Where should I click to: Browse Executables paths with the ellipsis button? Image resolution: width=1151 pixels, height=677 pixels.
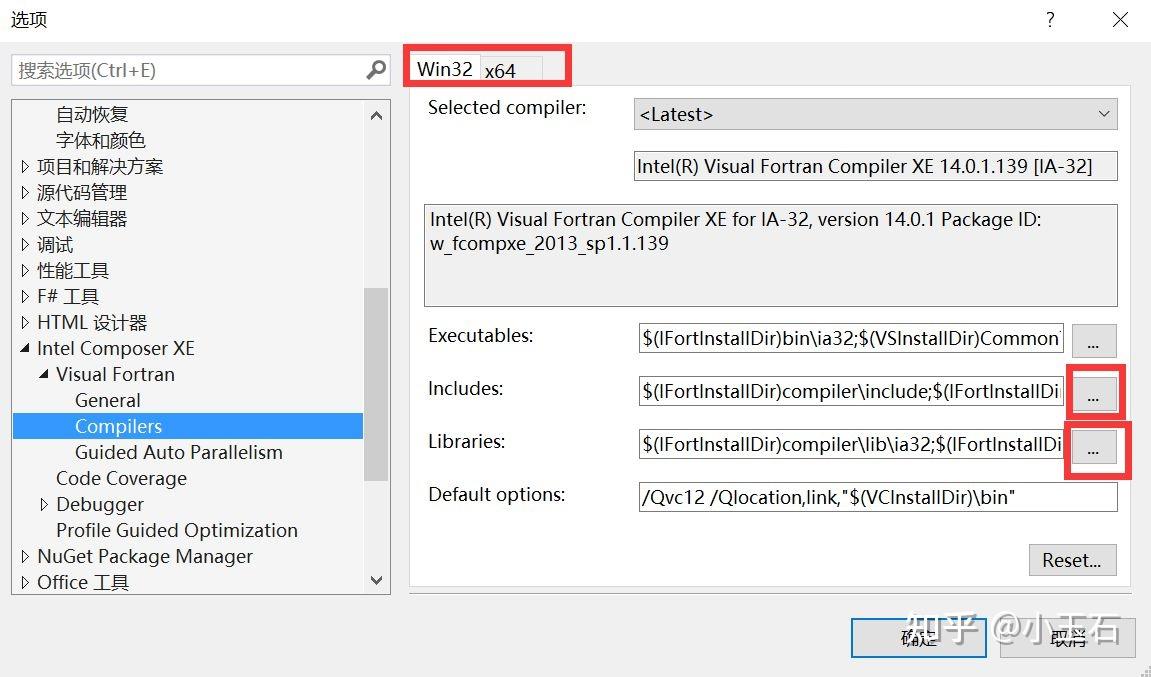click(x=1093, y=339)
